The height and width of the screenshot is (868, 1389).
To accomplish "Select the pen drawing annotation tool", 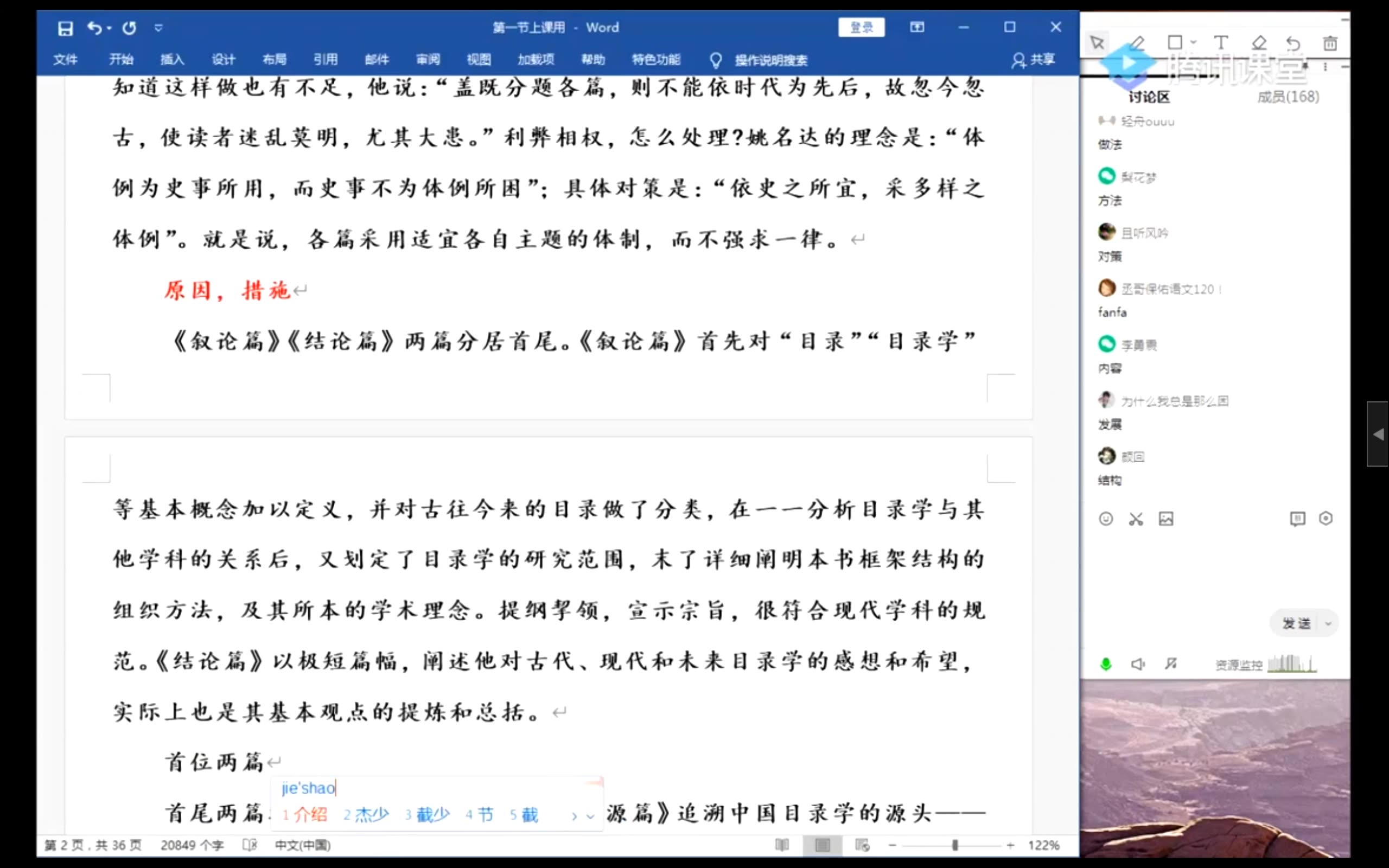I will [1137, 43].
